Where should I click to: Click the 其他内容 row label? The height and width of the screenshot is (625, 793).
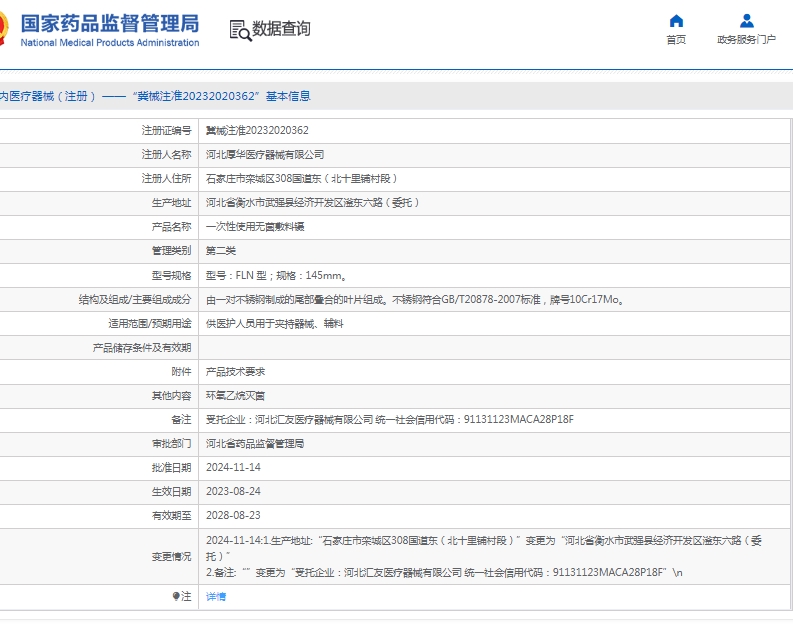[171, 395]
